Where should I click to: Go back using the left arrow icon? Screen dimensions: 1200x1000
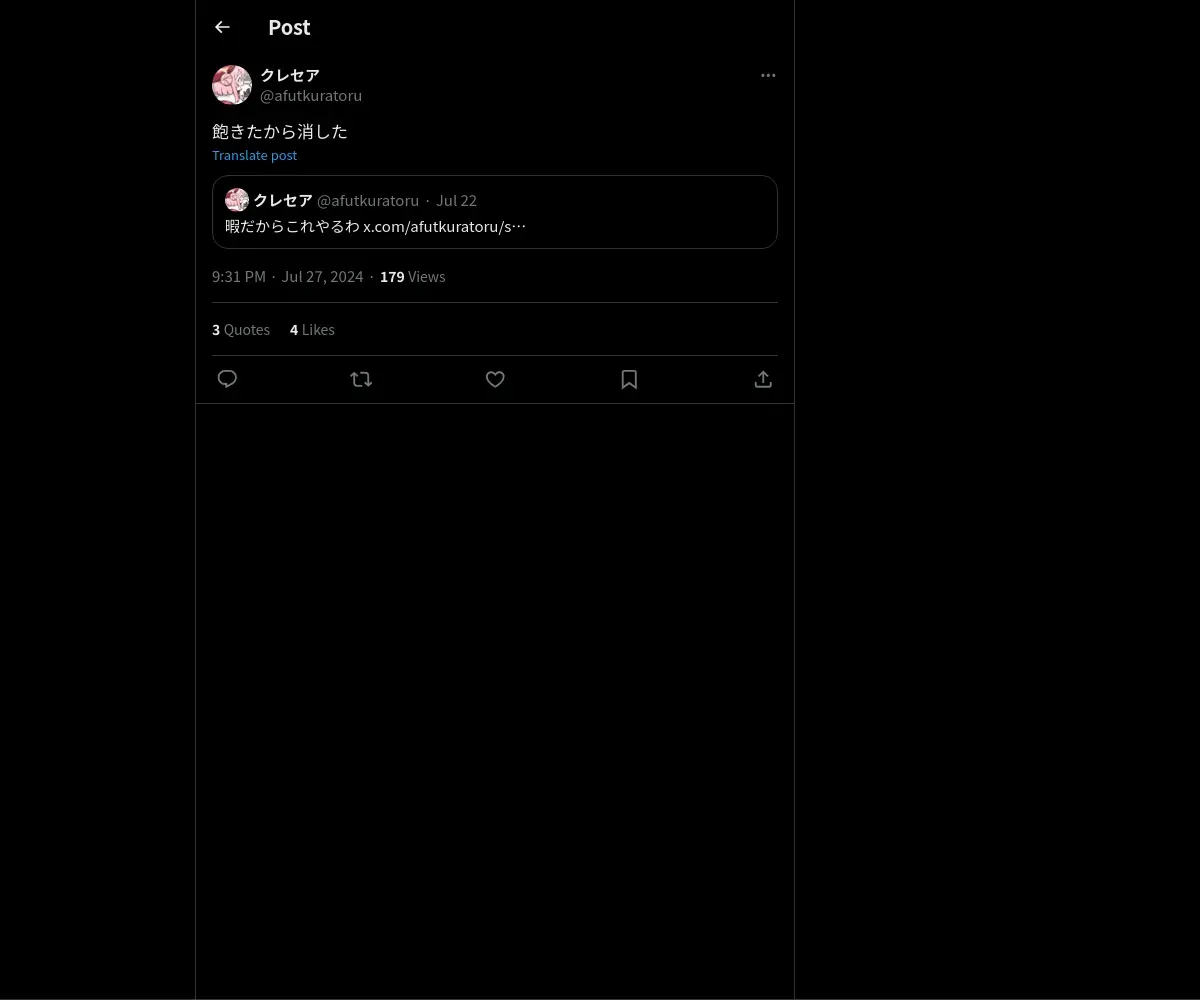pos(222,27)
